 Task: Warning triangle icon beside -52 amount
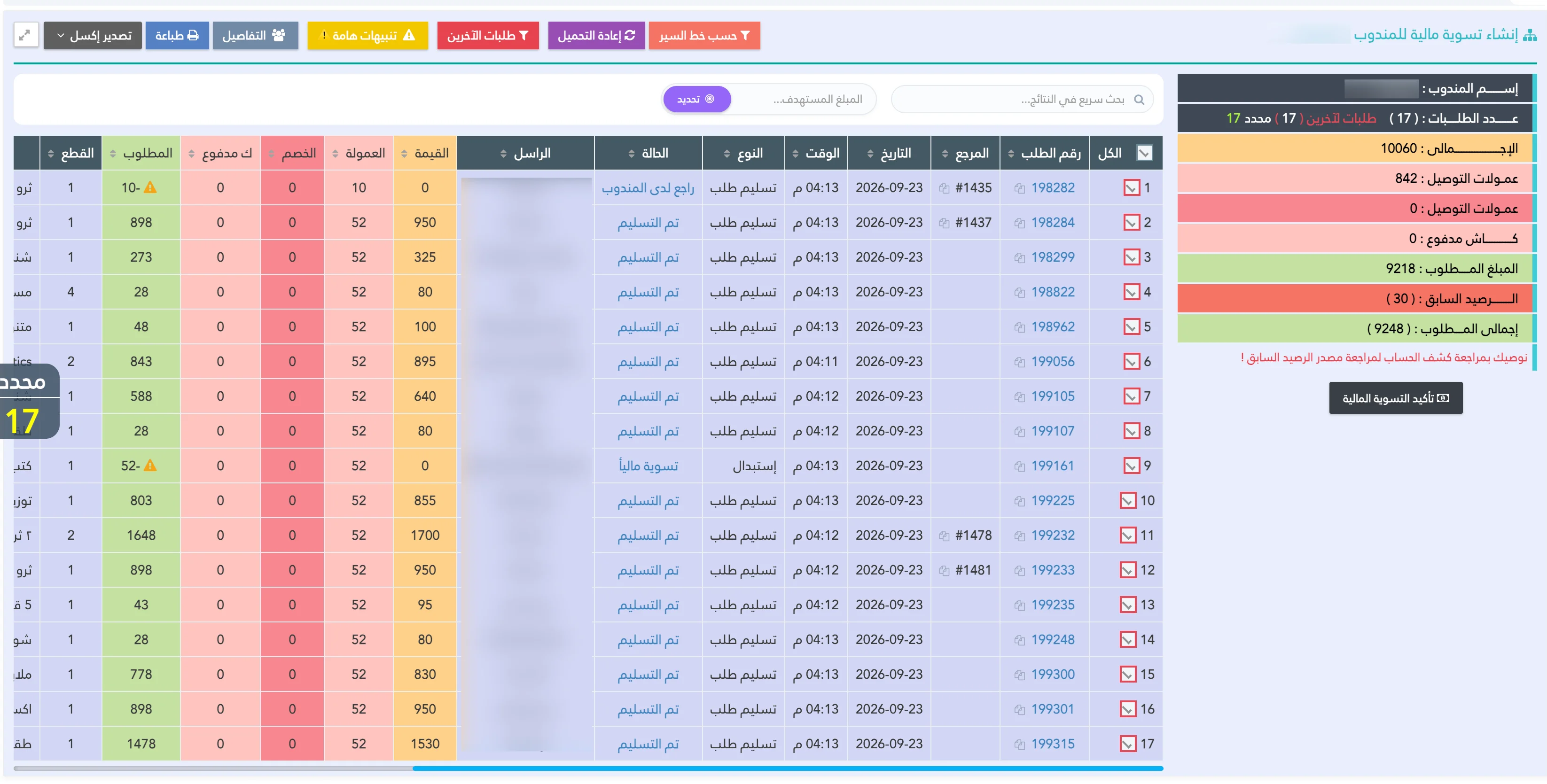click(x=150, y=466)
